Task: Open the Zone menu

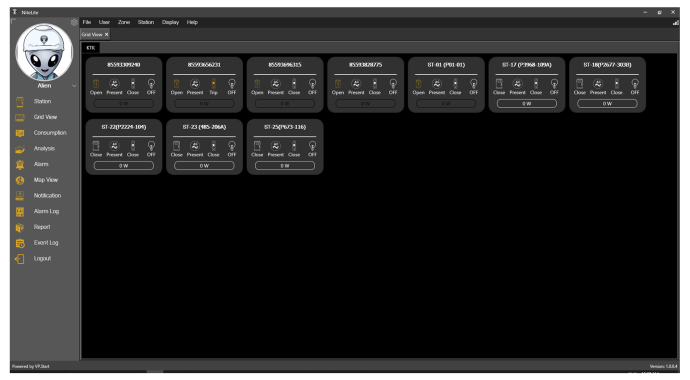Action: [x=124, y=22]
